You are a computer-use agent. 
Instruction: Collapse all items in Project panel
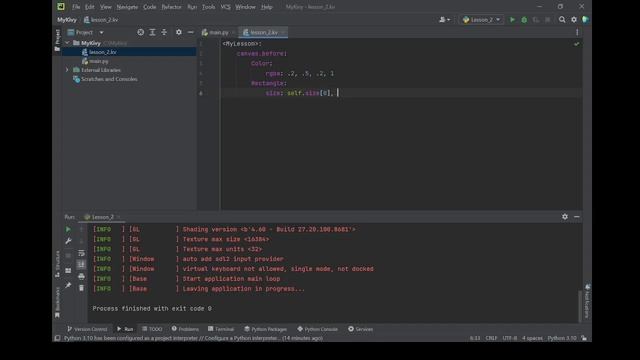164,32
